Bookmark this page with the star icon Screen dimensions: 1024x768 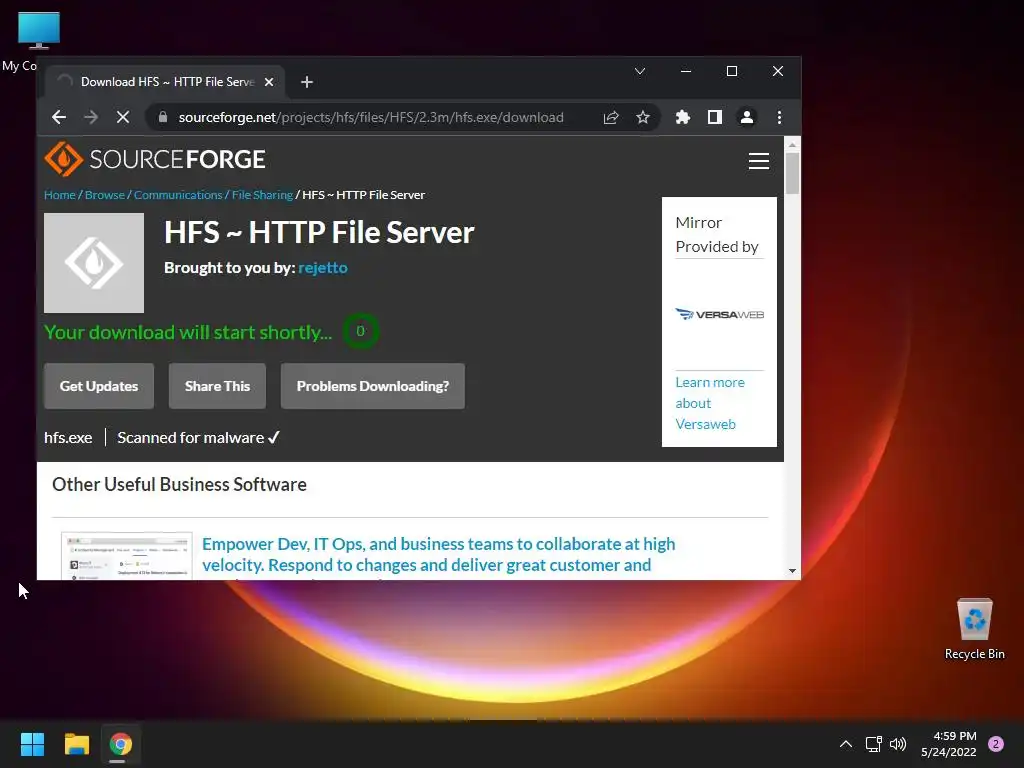(643, 118)
